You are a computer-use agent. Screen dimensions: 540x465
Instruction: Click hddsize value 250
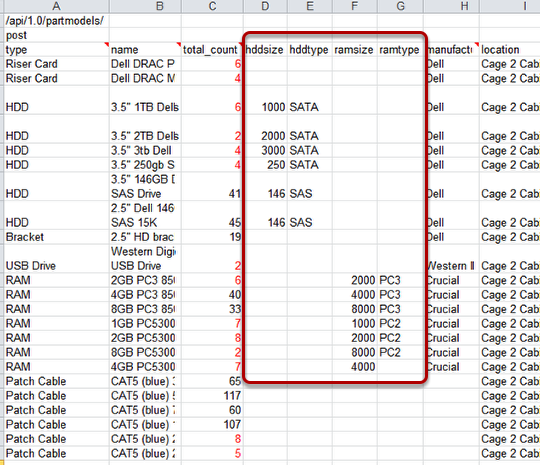[x=266, y=165]
